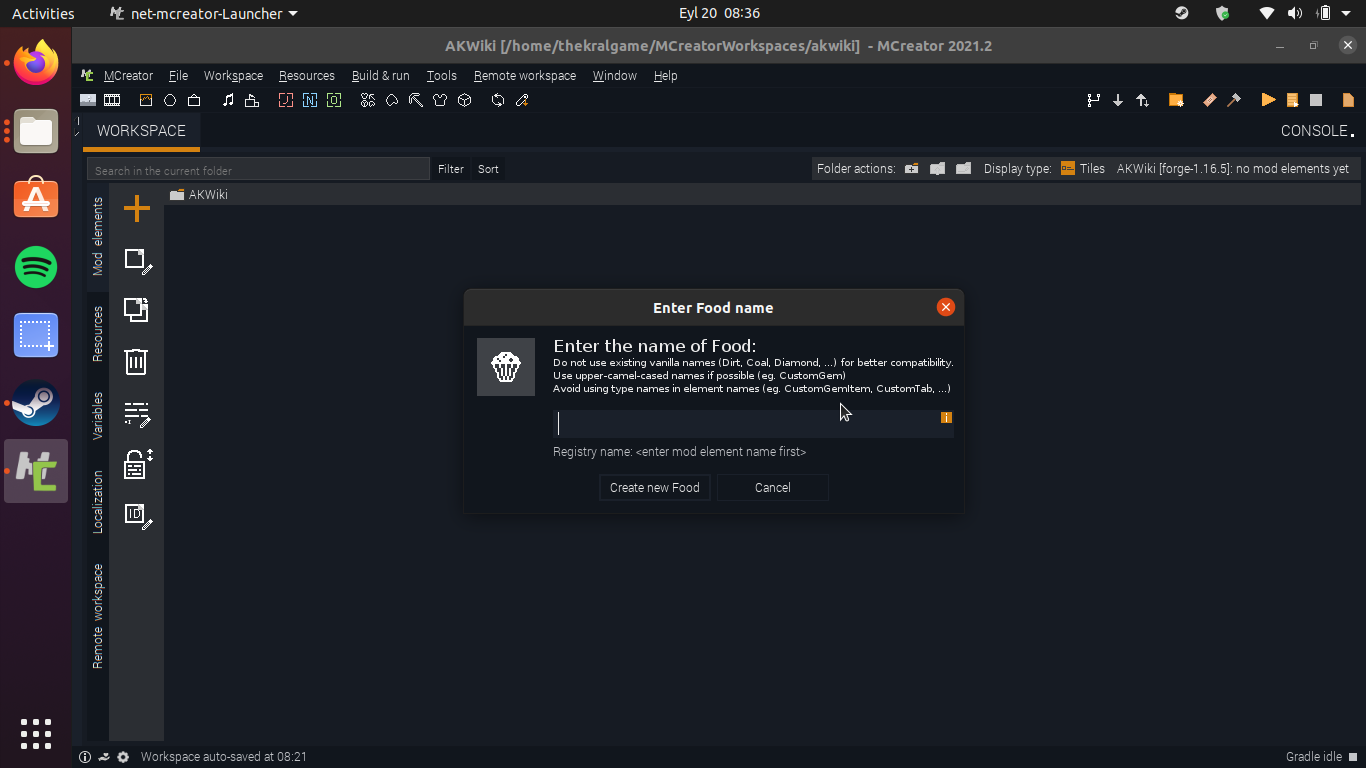The width and height of the screenshot is (1366, 768).
Task: Click the film strip animation toolbar icon
Action: click(112, 100)
